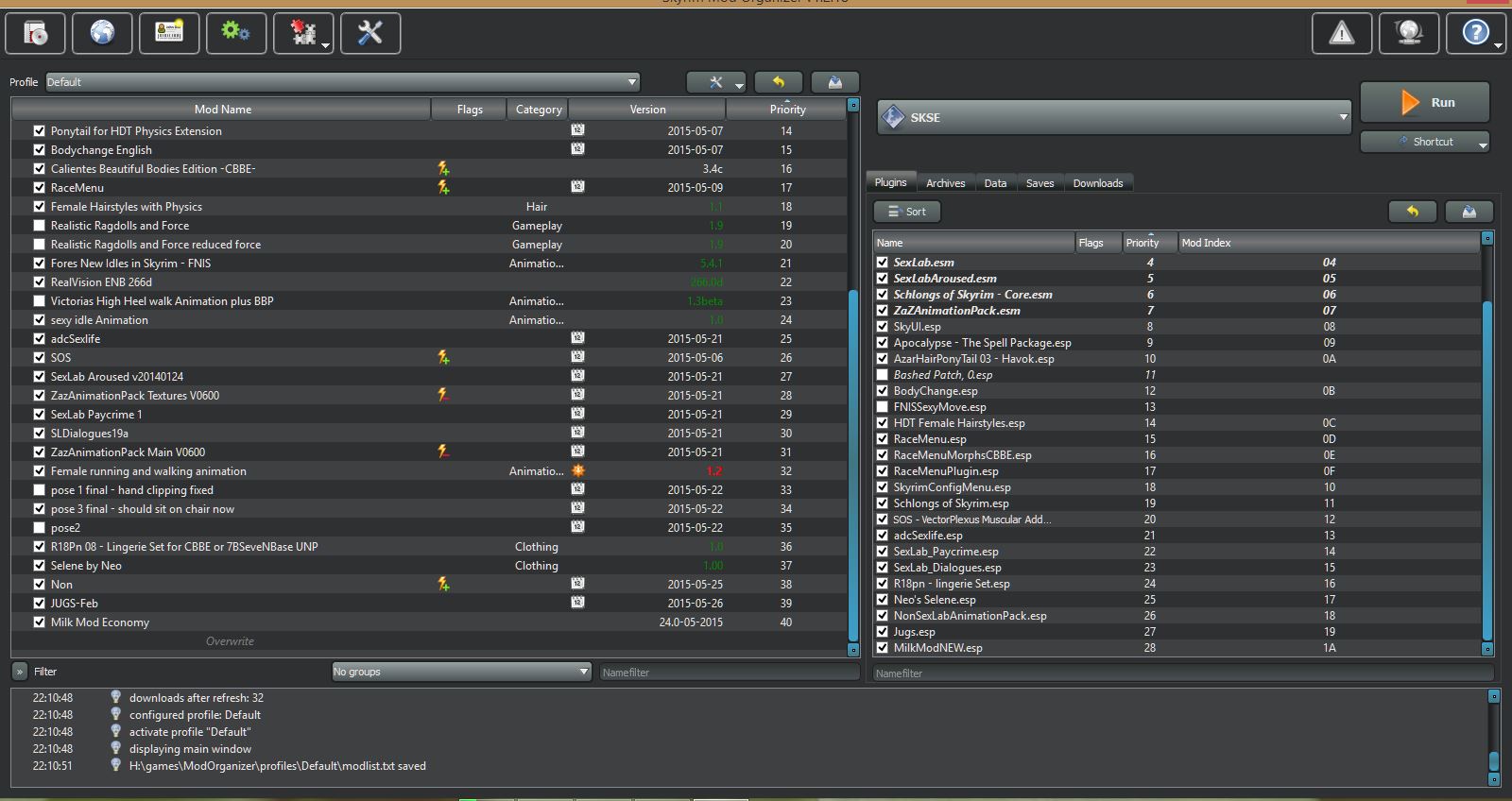Open the executables gears icon

(x=235, y=33)
